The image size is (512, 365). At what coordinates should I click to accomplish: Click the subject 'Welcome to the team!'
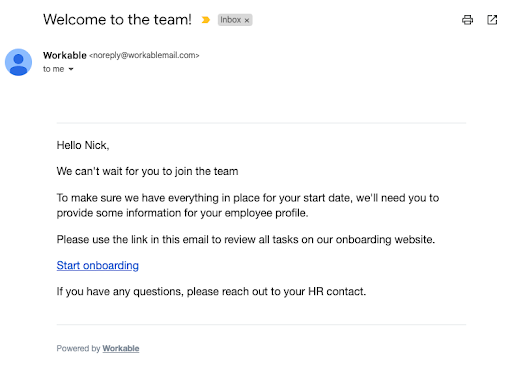[x=117, y=20]
